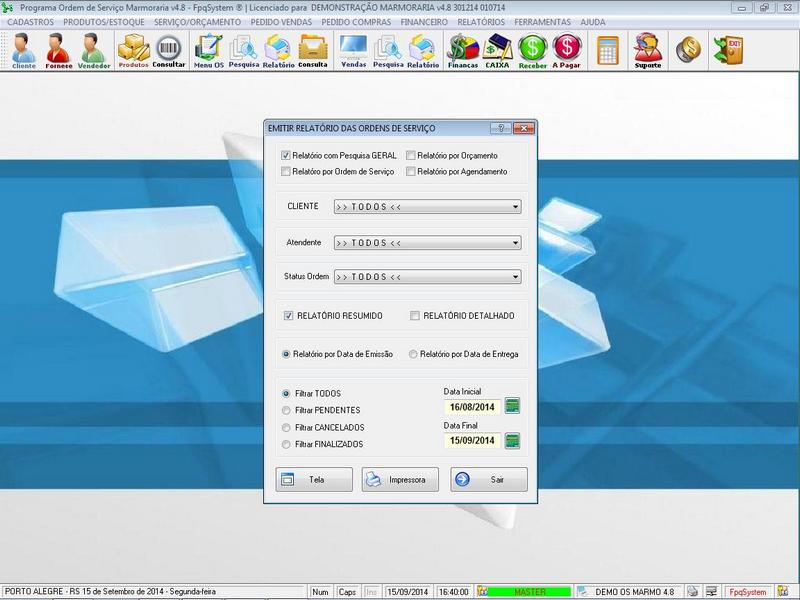Click the CAIXA cash register icon

coord(497,50)
